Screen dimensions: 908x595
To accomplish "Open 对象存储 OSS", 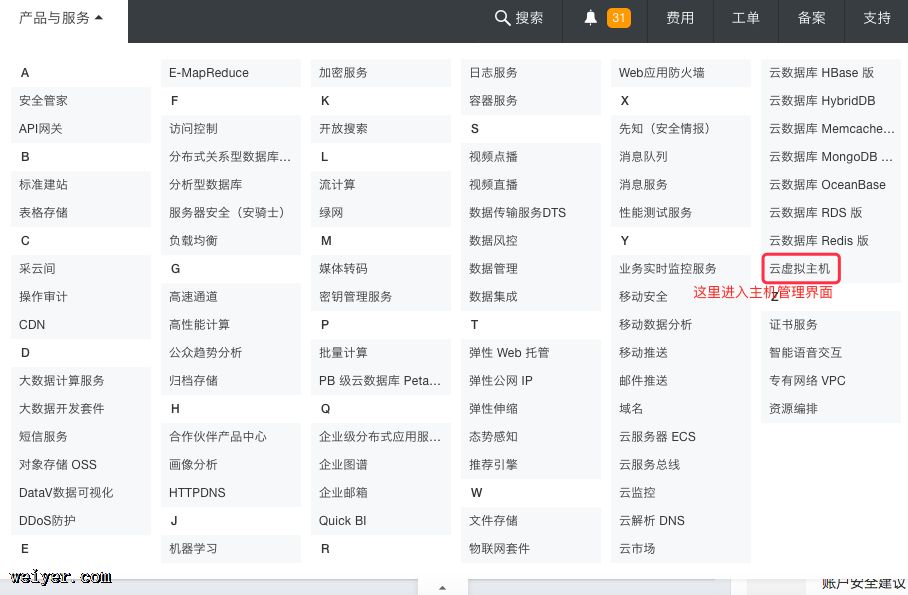I will [x=58, y=465].
